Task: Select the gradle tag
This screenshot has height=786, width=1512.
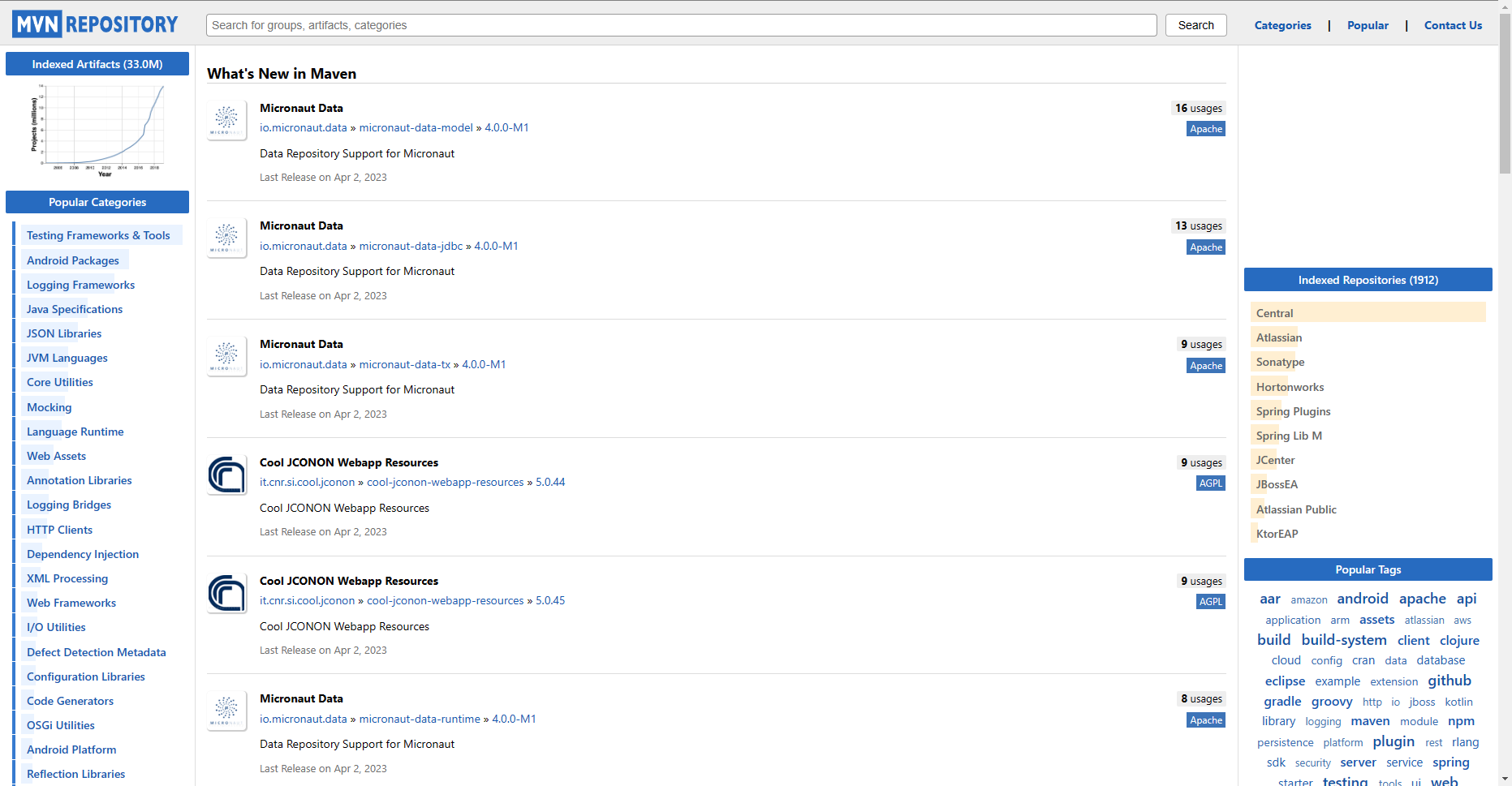Action: point(1282,702)
